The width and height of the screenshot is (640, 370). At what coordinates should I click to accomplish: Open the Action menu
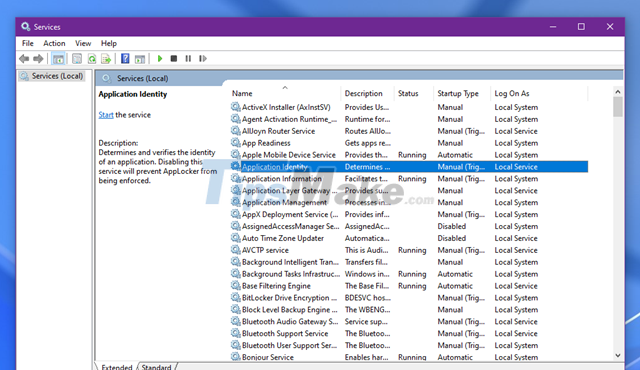(54, 43)
